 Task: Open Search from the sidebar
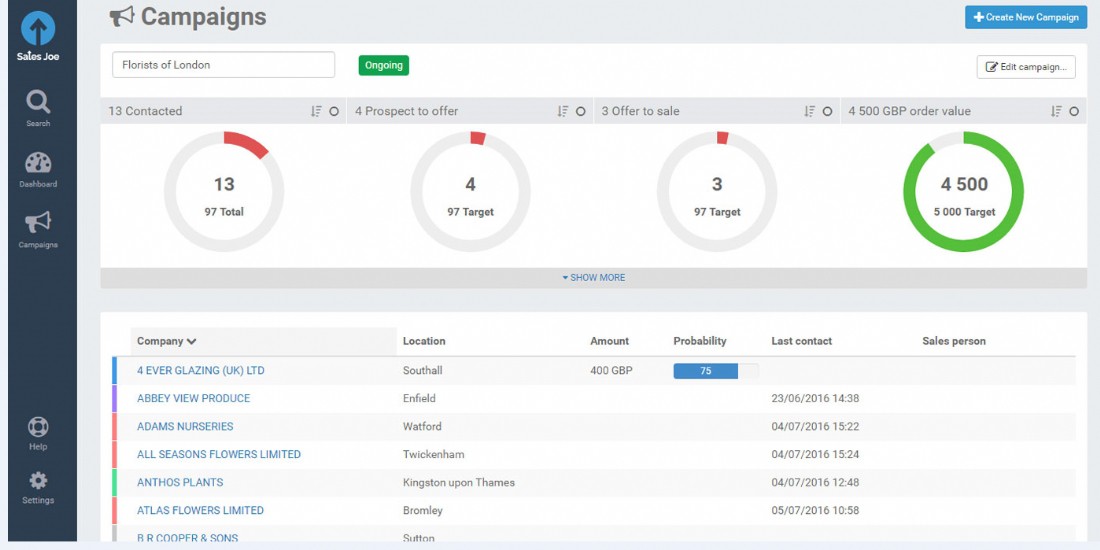[38, 107]
